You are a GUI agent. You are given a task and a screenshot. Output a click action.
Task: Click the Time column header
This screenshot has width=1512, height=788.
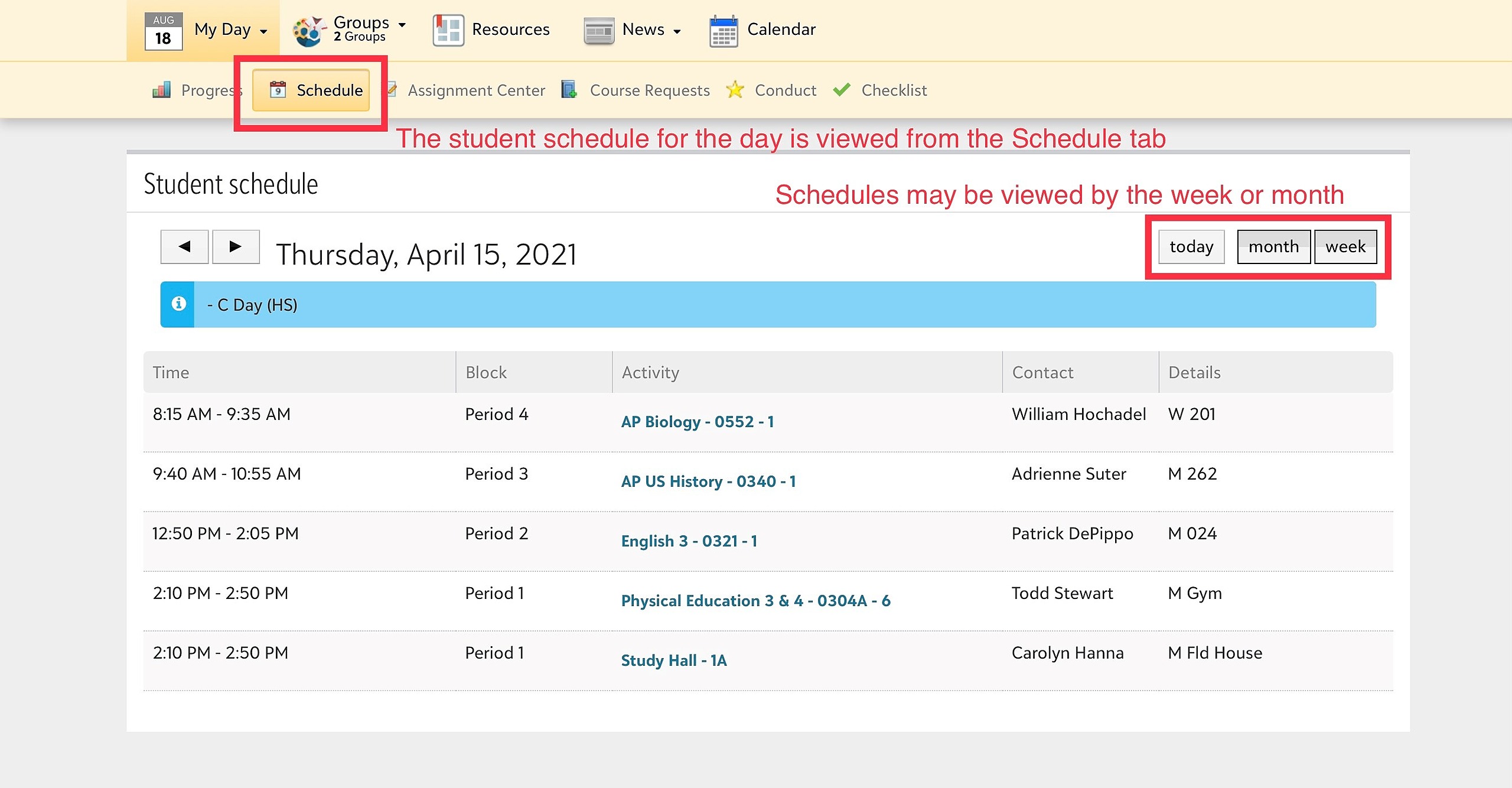299,372
